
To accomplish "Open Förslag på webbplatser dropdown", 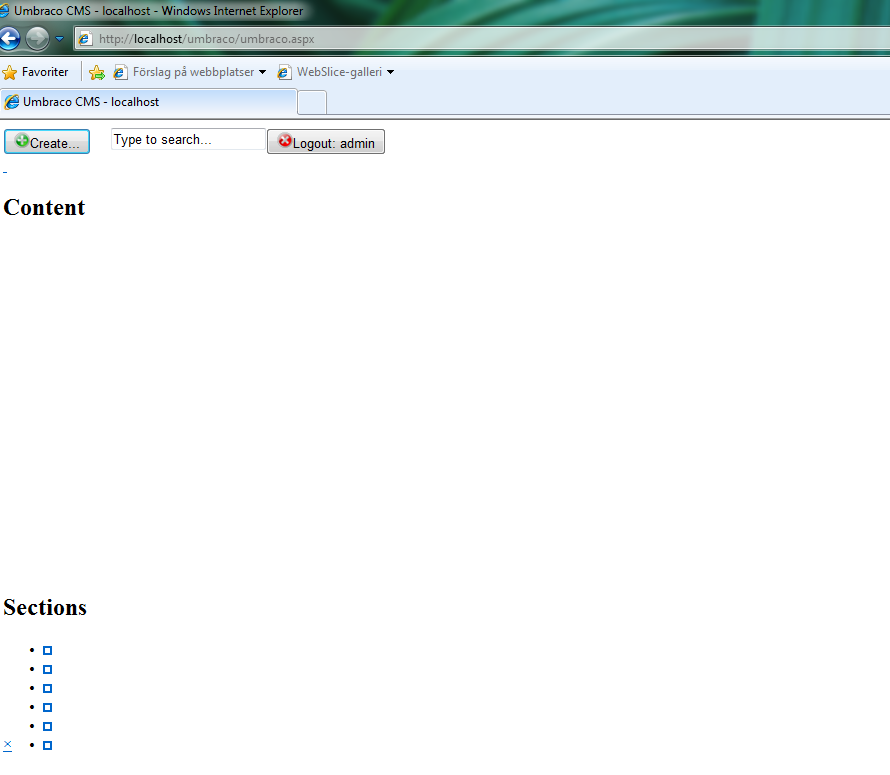I will click(x=190, y=72).
